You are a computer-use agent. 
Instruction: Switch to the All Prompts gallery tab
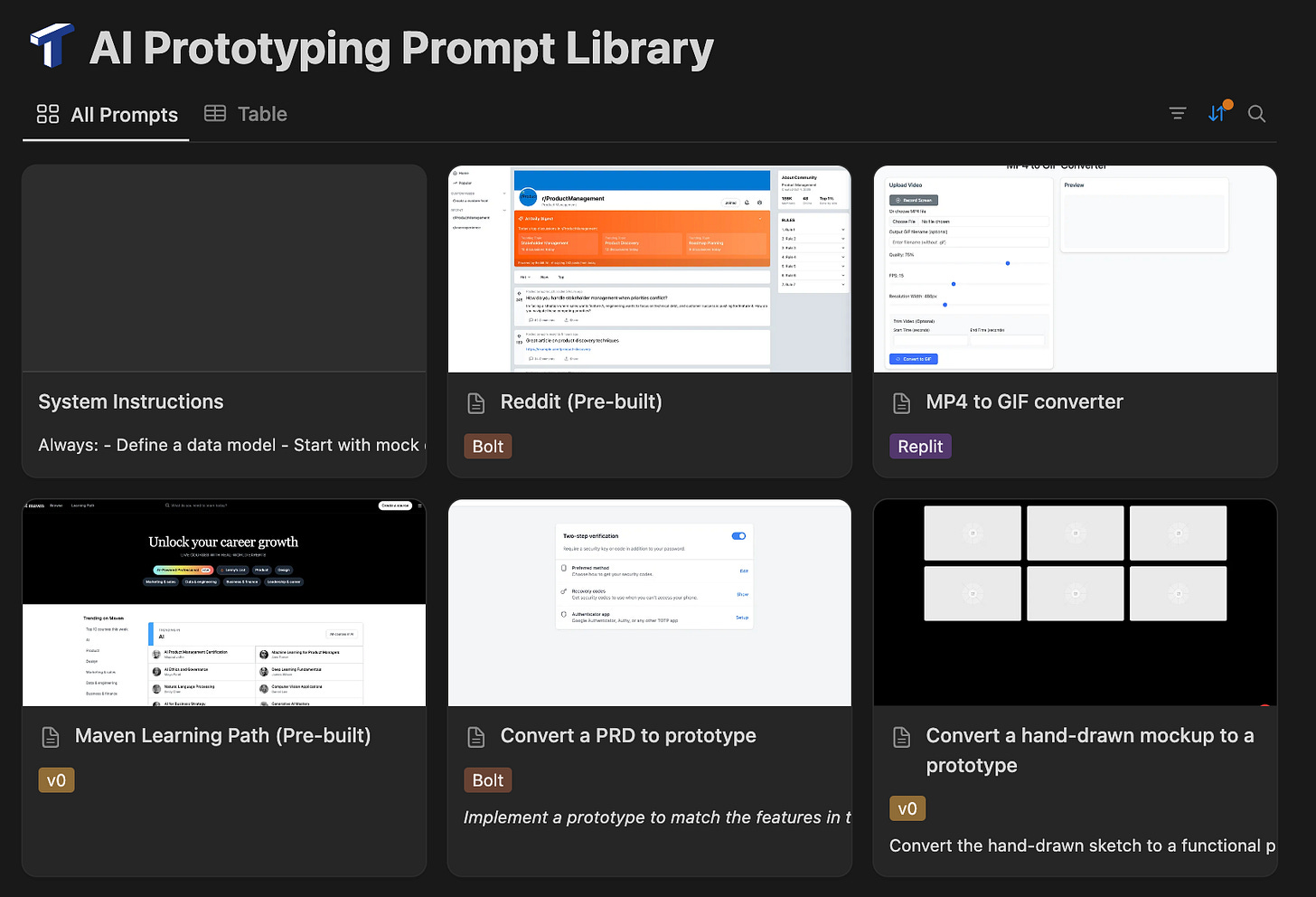pos(107,115)
